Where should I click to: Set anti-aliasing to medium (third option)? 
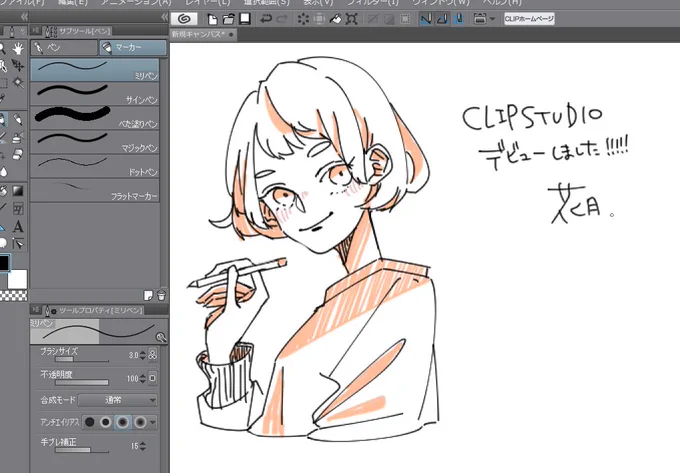coord(123,422)
